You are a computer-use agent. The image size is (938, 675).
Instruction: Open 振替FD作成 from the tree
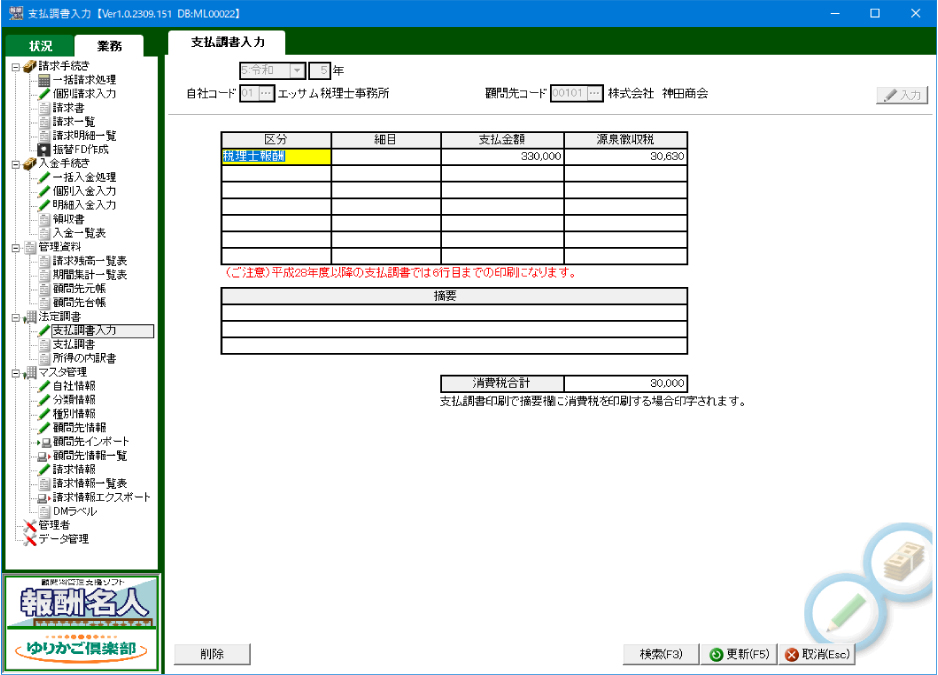coord(79,149)
